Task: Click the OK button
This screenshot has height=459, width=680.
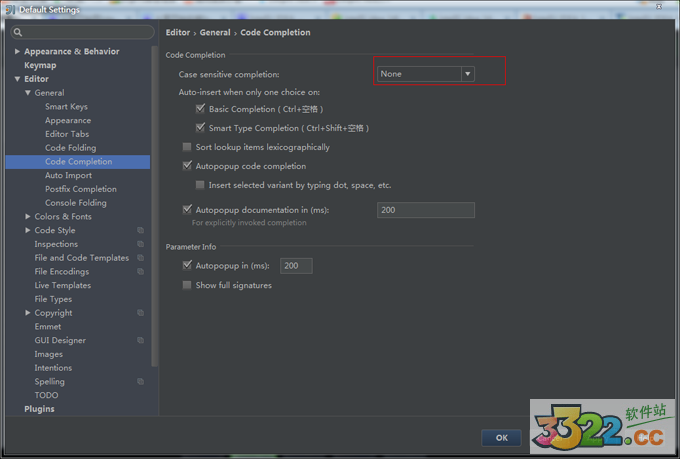Action: coord(501,438)
